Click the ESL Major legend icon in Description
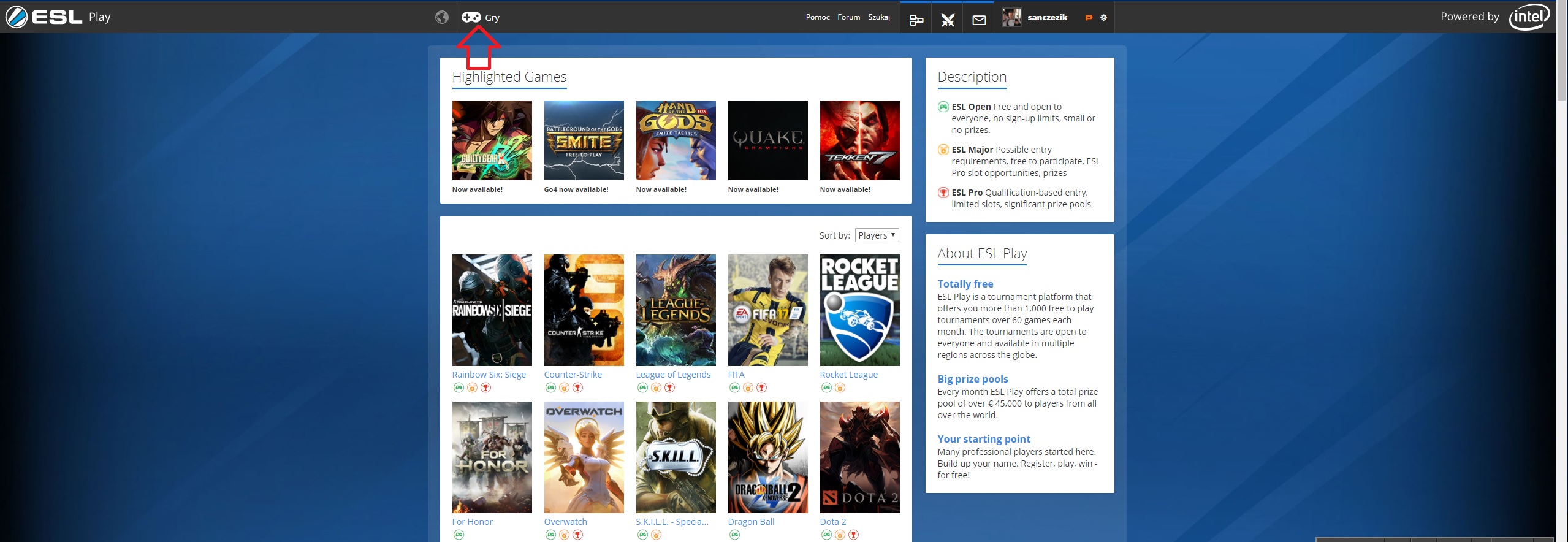 tap(943, 150)
